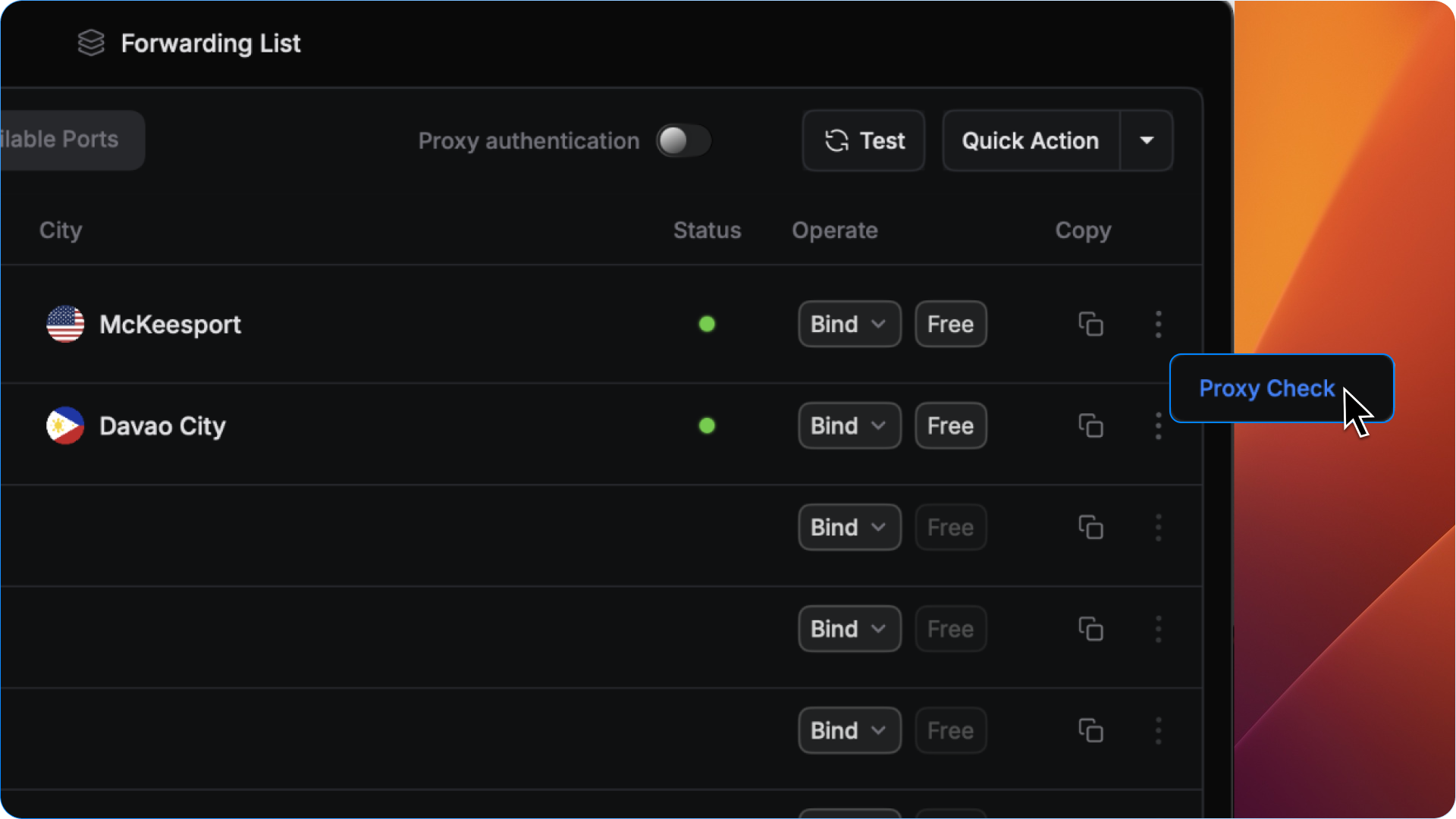Free the Davao City port
Viewport: 1456px width, 819px height.
click(950, 426)
